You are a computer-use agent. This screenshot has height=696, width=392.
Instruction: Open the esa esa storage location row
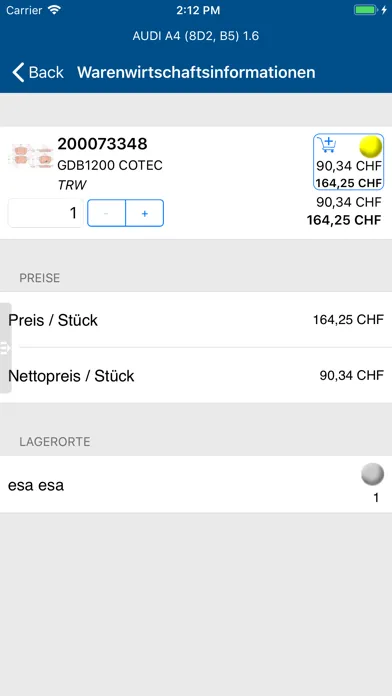click(x=196, y=485)
